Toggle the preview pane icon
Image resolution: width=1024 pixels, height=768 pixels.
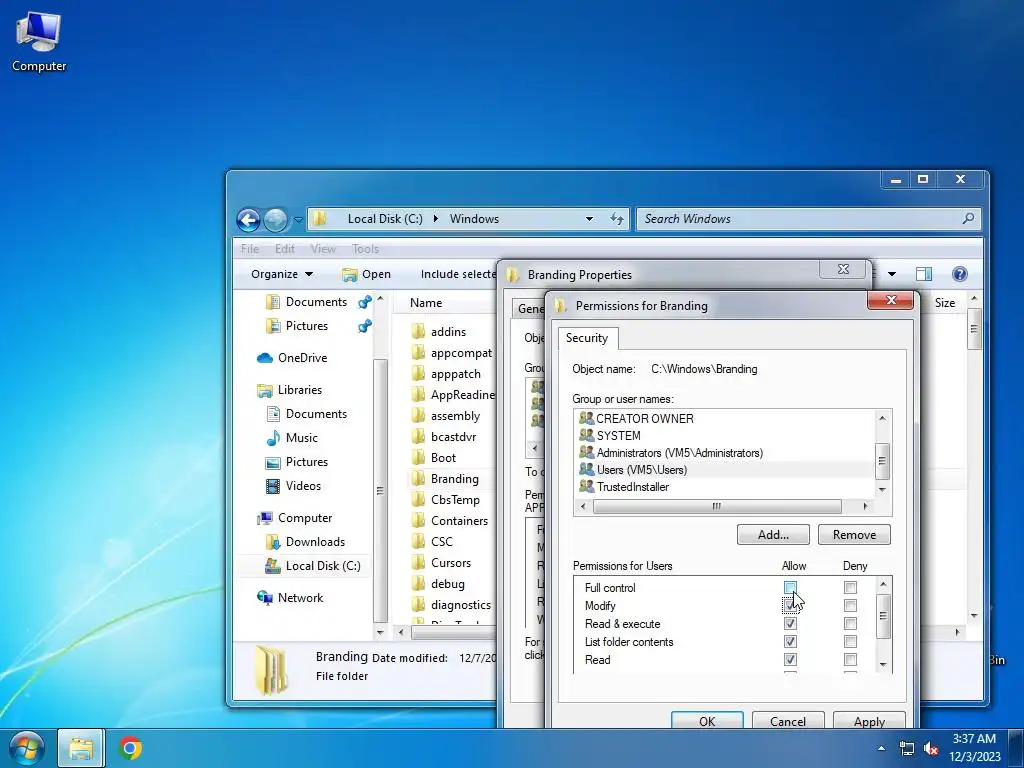coord(923,274)
